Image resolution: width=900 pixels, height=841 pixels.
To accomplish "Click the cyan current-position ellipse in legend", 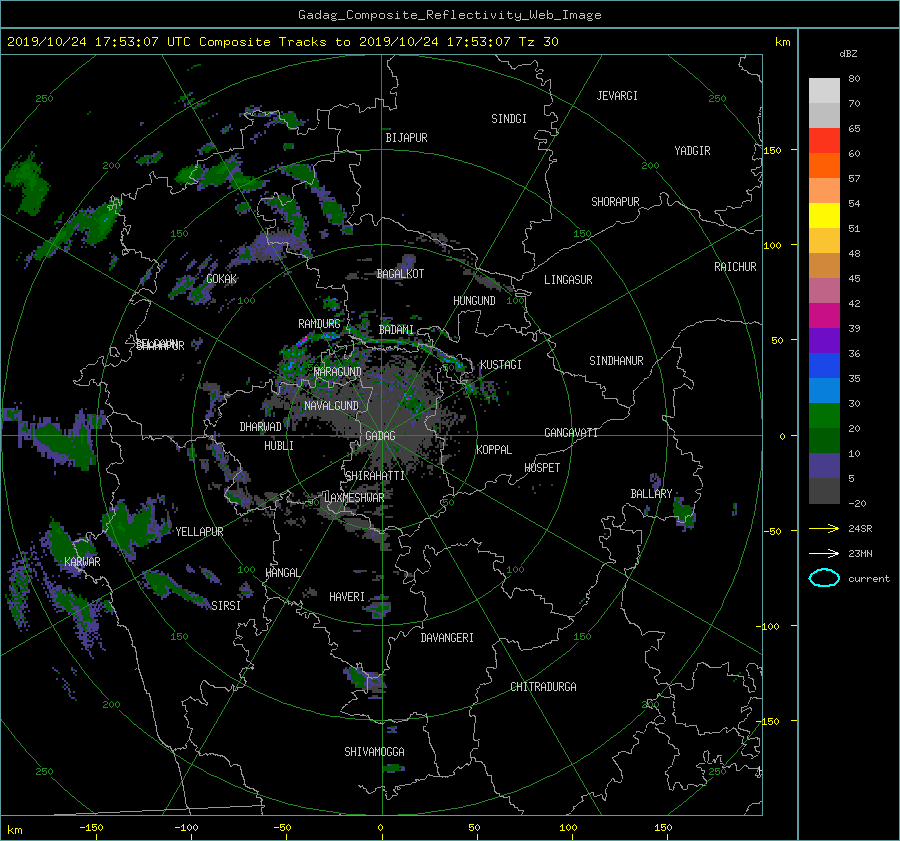I will point(824,578).
